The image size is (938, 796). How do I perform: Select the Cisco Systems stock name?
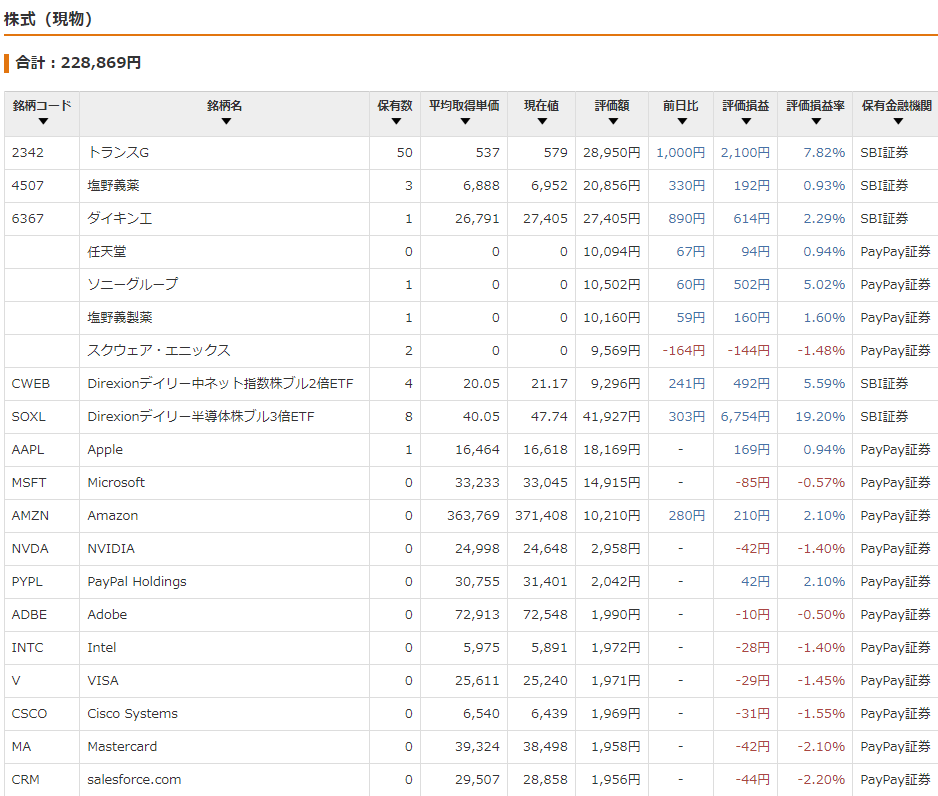tap(132, 713)
